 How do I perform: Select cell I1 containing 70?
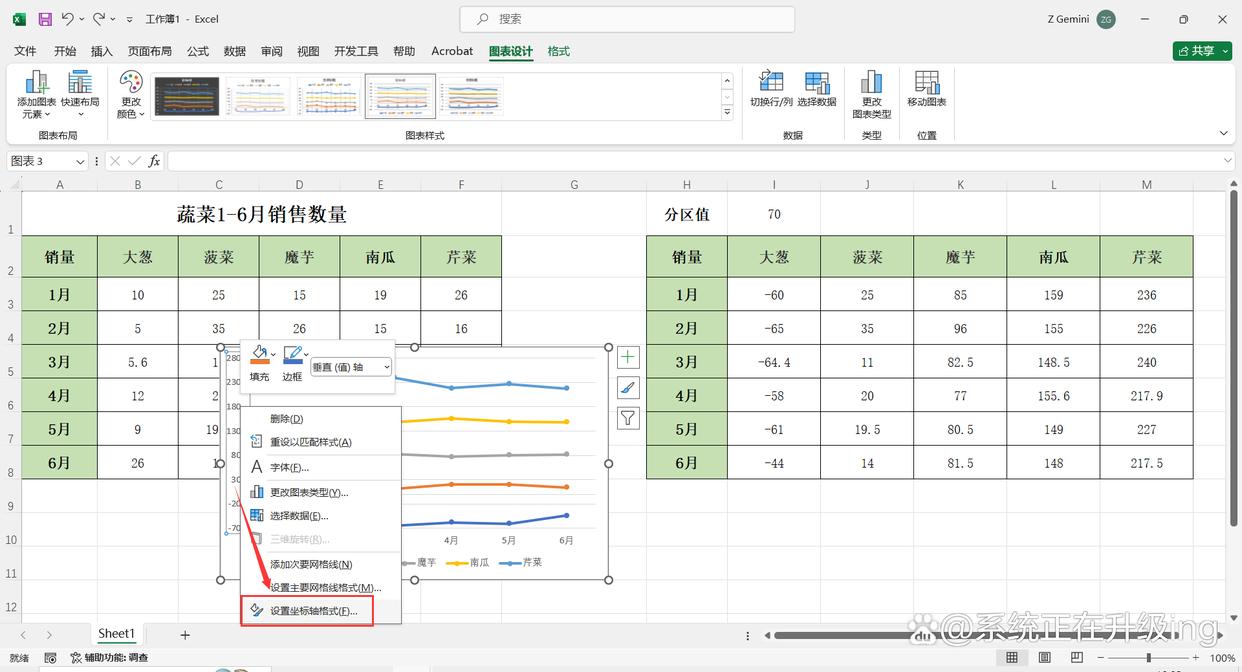pos(774,214)
